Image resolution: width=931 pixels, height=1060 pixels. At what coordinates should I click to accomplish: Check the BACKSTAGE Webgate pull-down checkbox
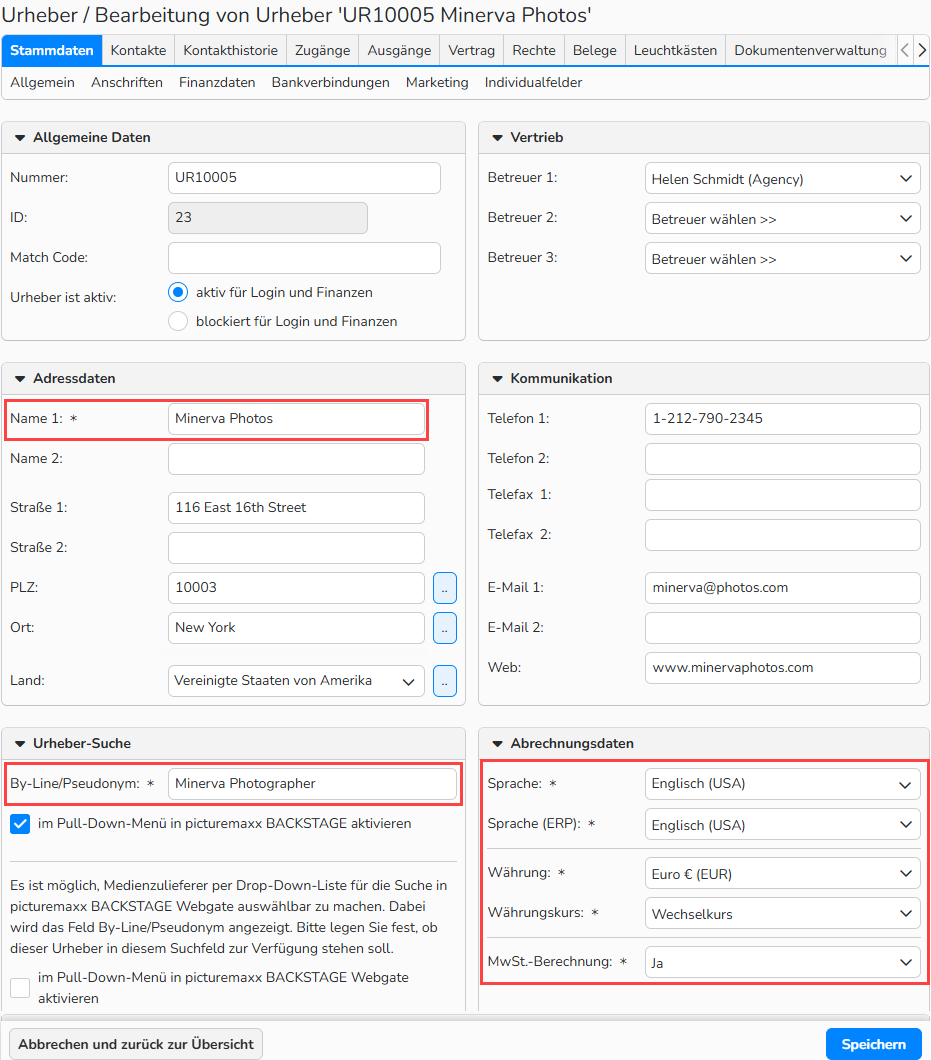coord(20,988)
